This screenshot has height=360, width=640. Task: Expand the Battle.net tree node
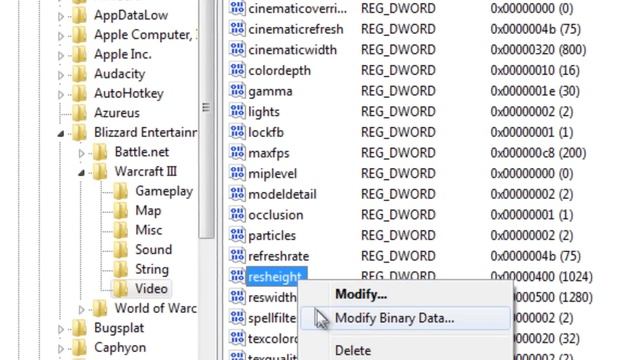tap(81, 153)
